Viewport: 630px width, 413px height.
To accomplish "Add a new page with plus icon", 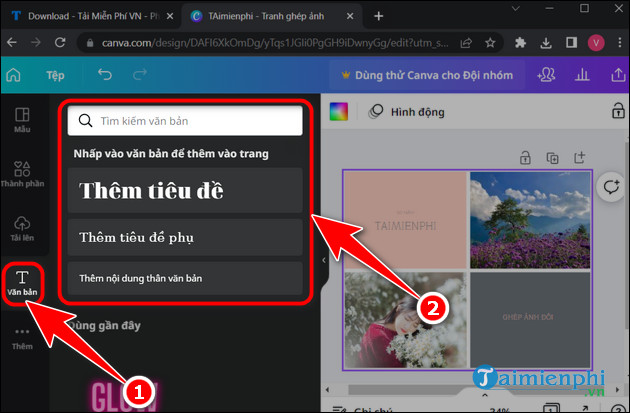I will coord(579,157).
